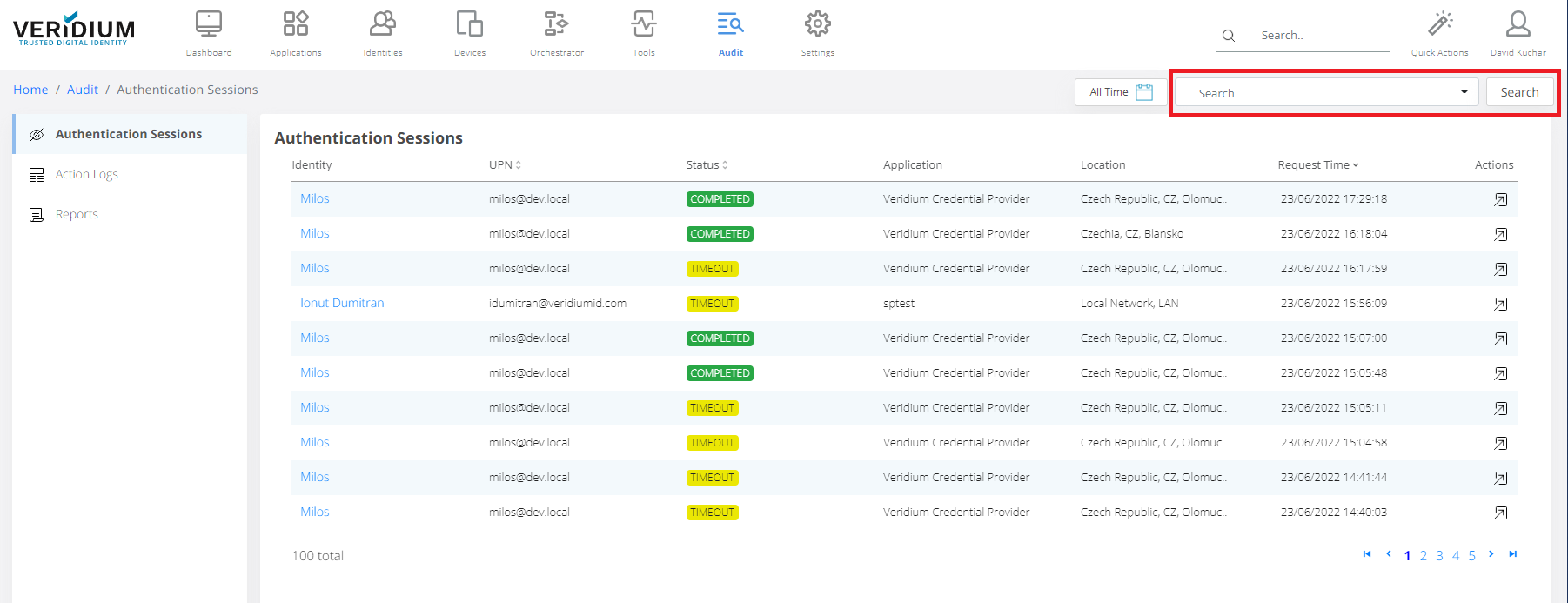Select Action Logs in the sidebar

(86, 174)
